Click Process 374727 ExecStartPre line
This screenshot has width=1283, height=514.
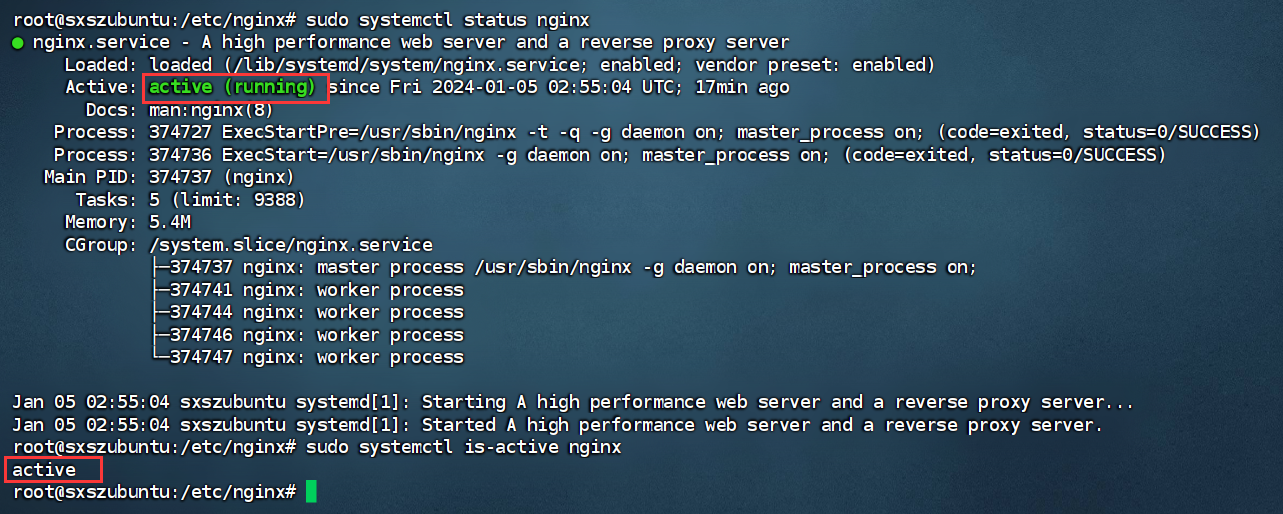(x=655, y=133)
